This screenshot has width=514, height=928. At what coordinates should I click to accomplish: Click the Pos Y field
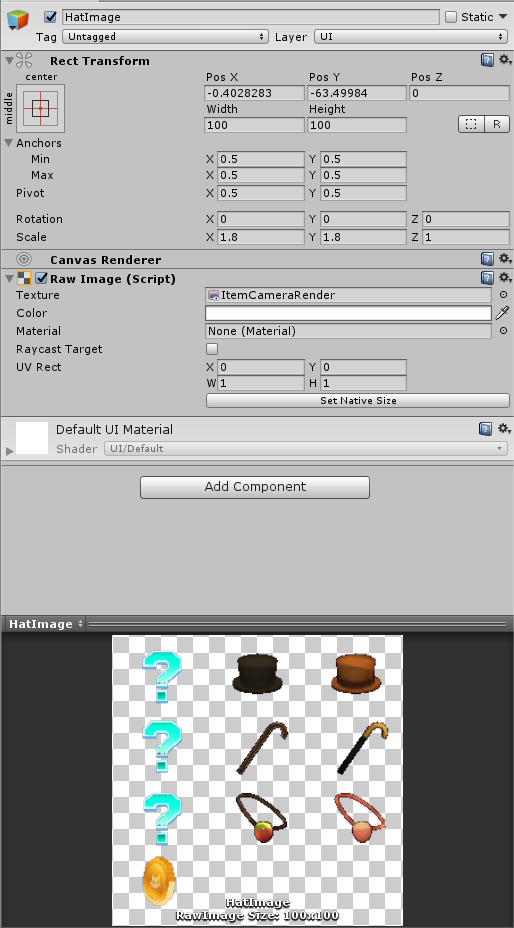tap(356, 93)
